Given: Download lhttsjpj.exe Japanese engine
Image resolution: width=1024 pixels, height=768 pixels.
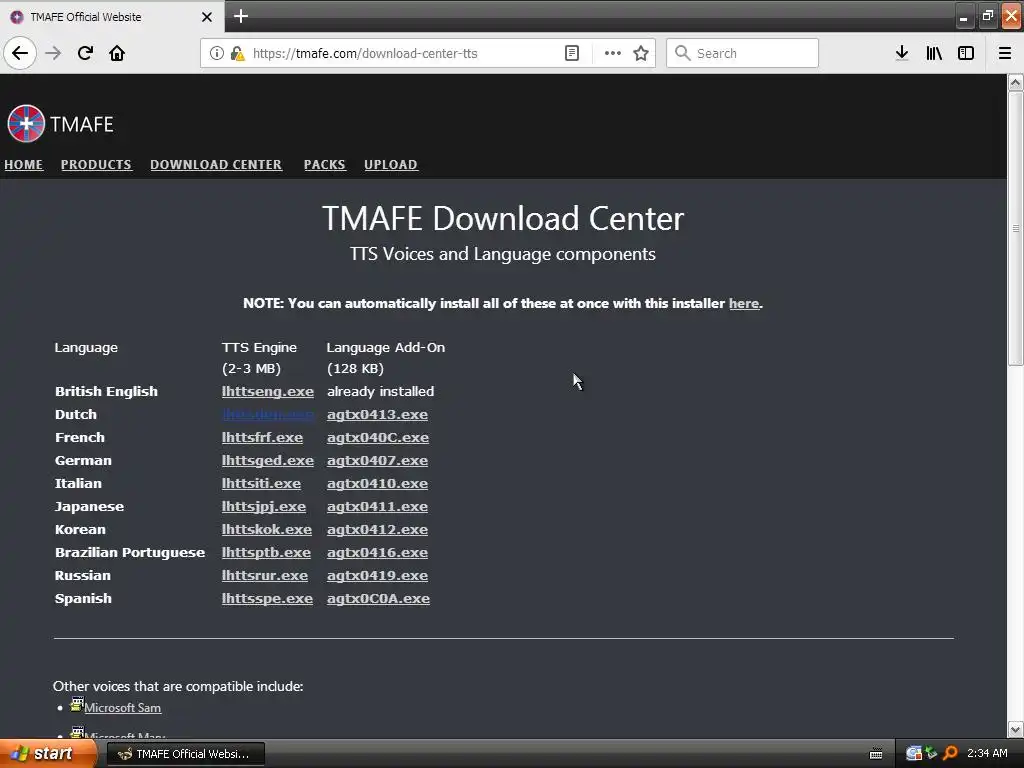Looking at the screenshot, I should (x=264, y=506).
